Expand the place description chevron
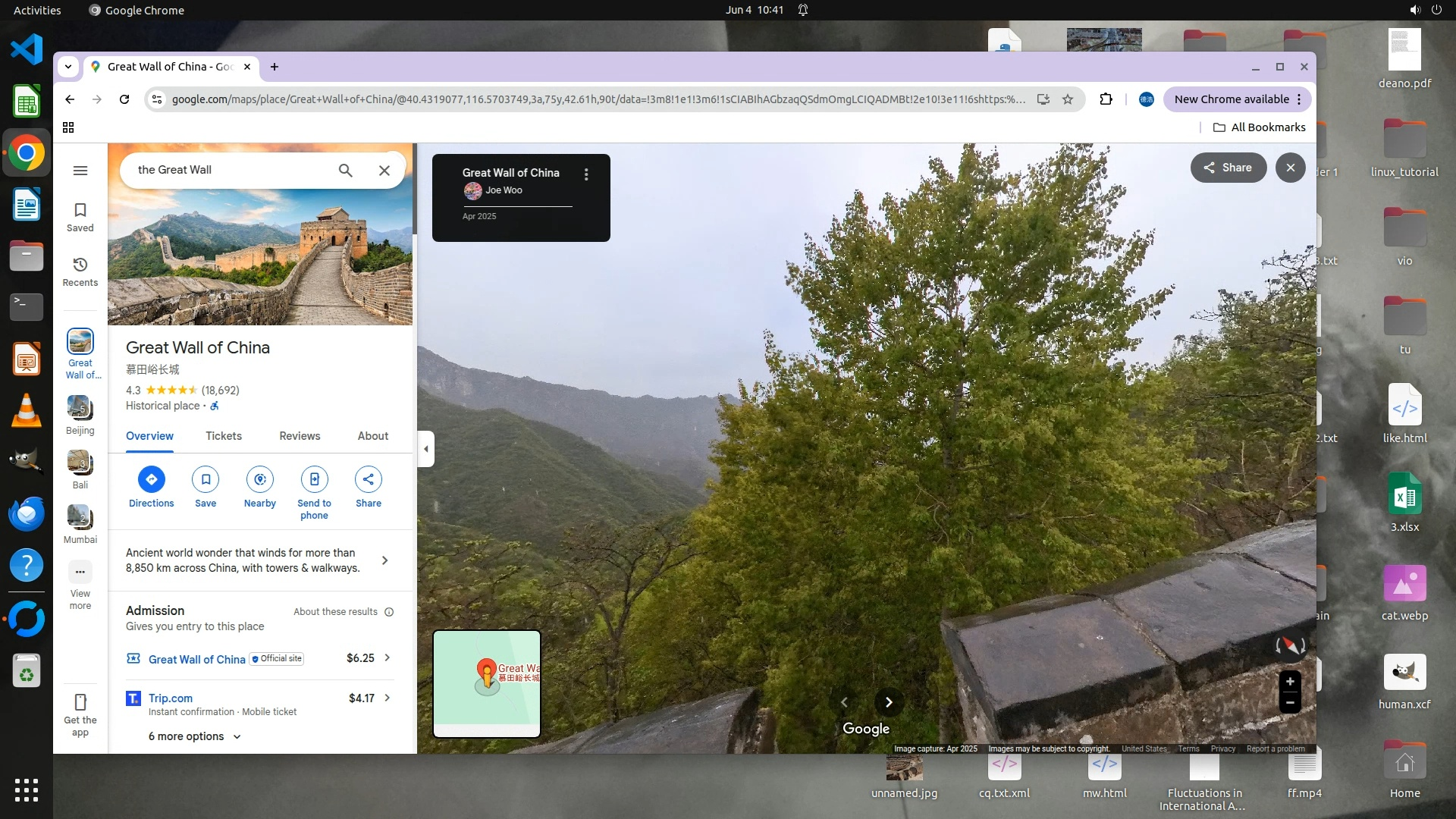This screenshot has width=1456, height=819. coord(385,560)
